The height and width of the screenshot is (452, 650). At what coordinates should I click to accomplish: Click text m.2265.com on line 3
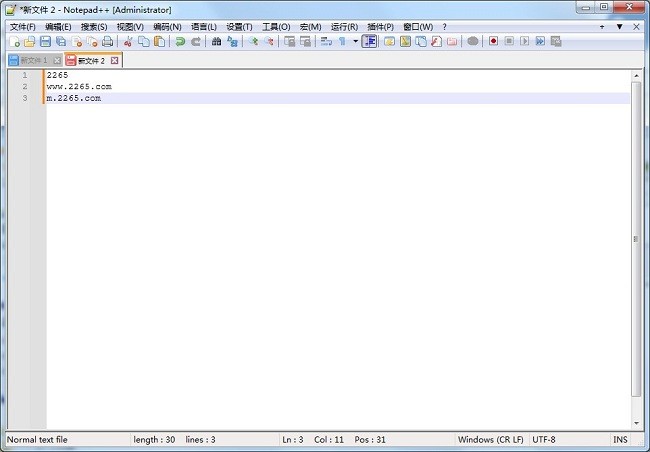pyautogui.click(x=73, y=98)
